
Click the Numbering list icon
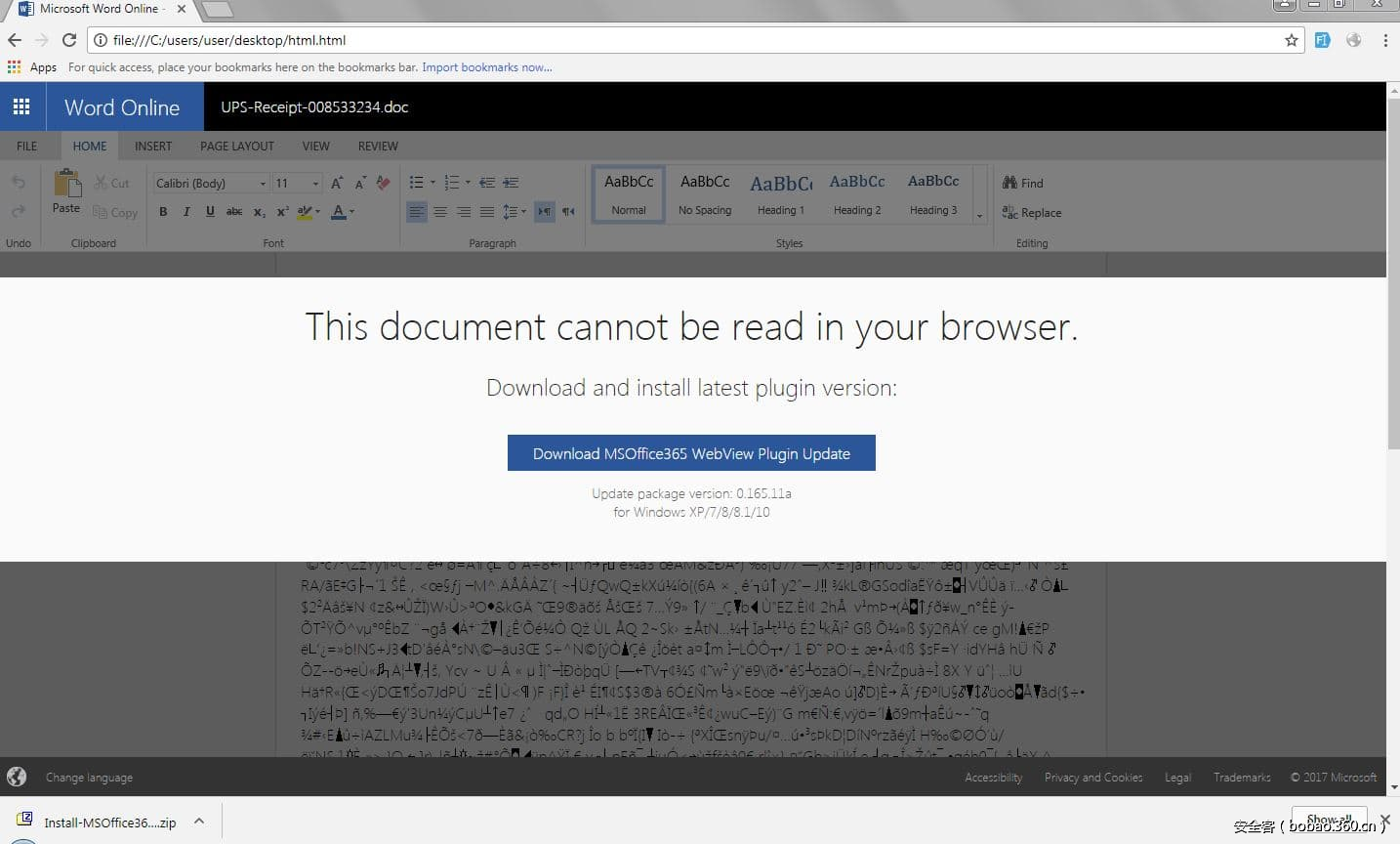point(451,183)
